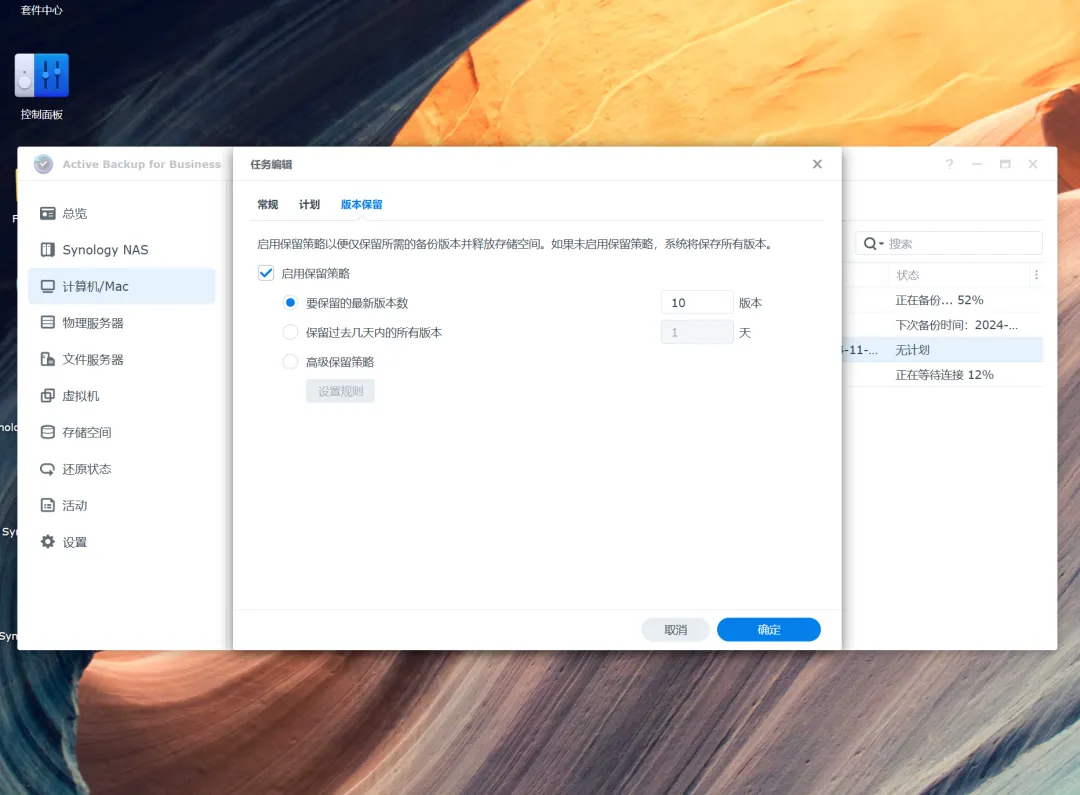Viewport: 1080px width, 795px height.
Task: Click the Active Backup for Business logo icon
Action: coord(43,164)
